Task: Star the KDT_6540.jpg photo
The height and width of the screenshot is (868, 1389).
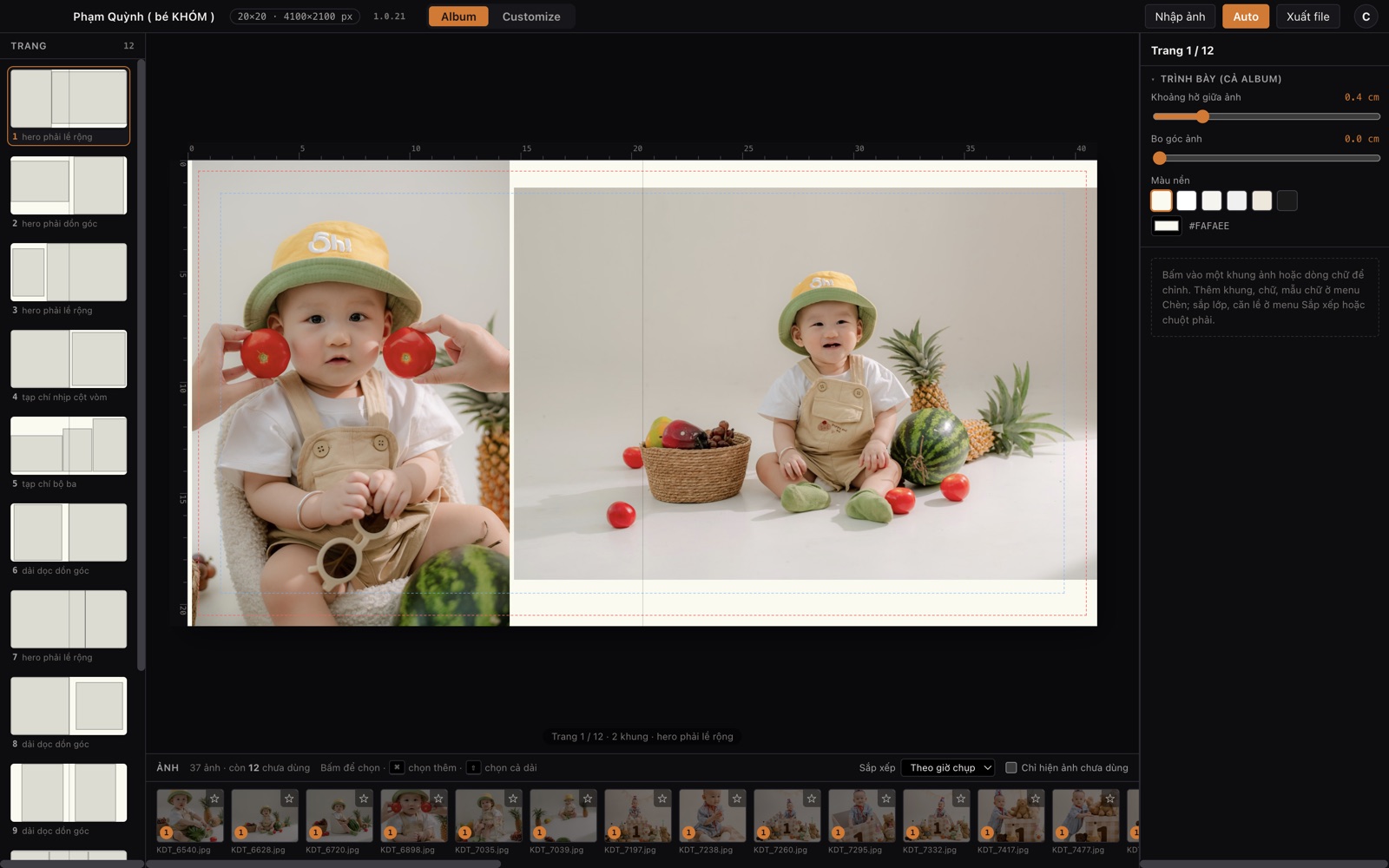Action: (x=214, y=799)
